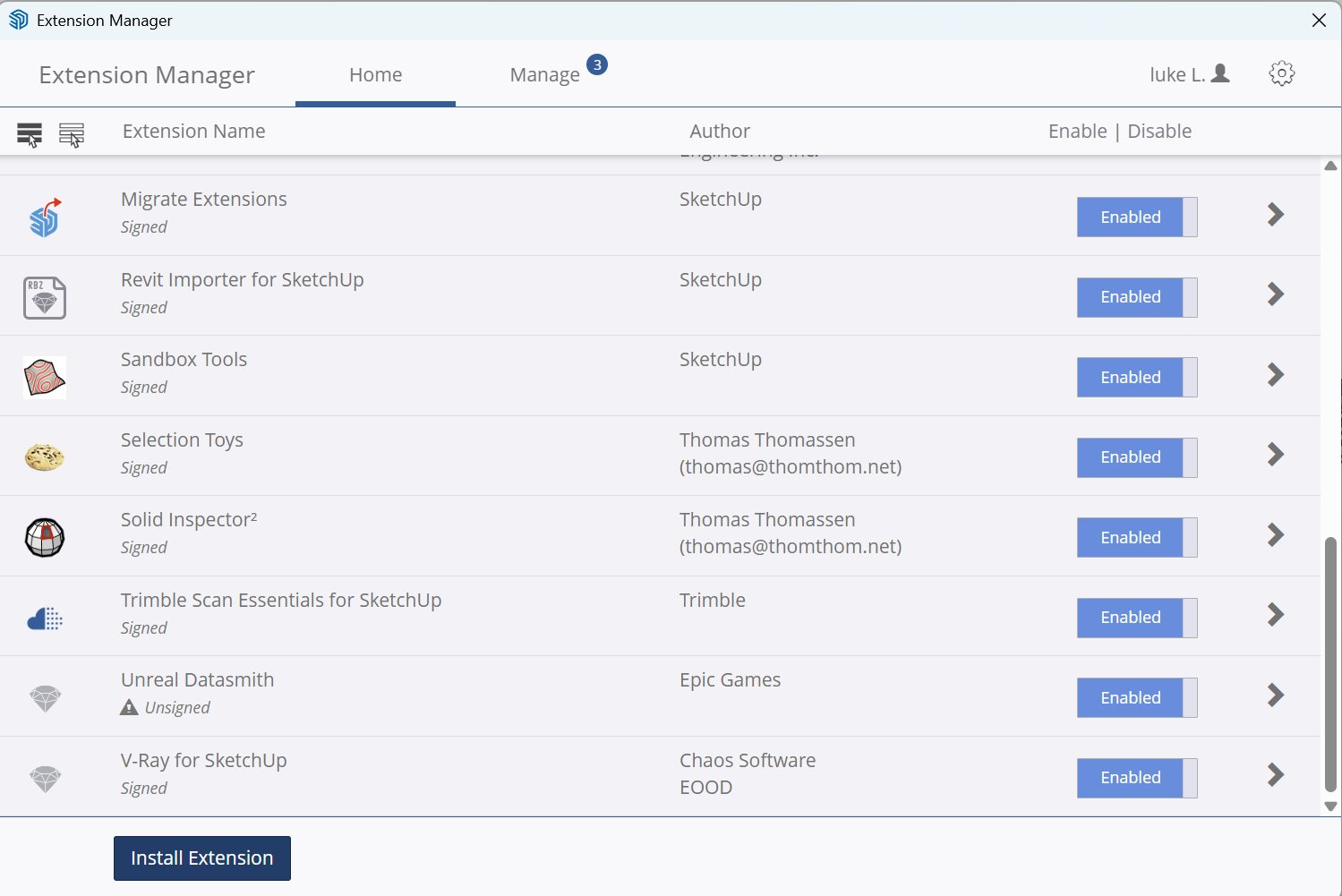Open the settings gear
Viewport: 1342px width, 896px height.
1281,73
